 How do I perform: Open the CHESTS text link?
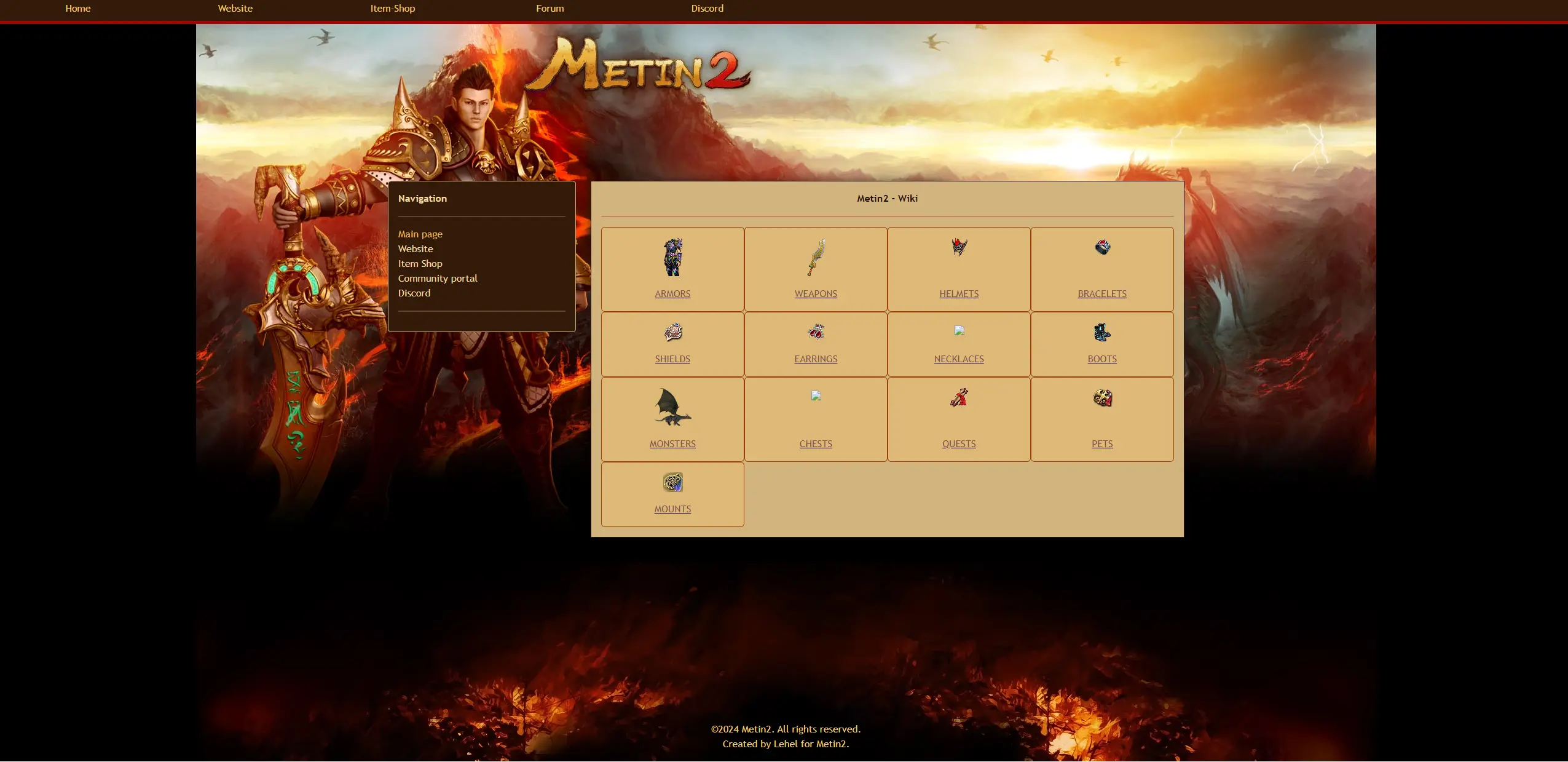(816, 444)
